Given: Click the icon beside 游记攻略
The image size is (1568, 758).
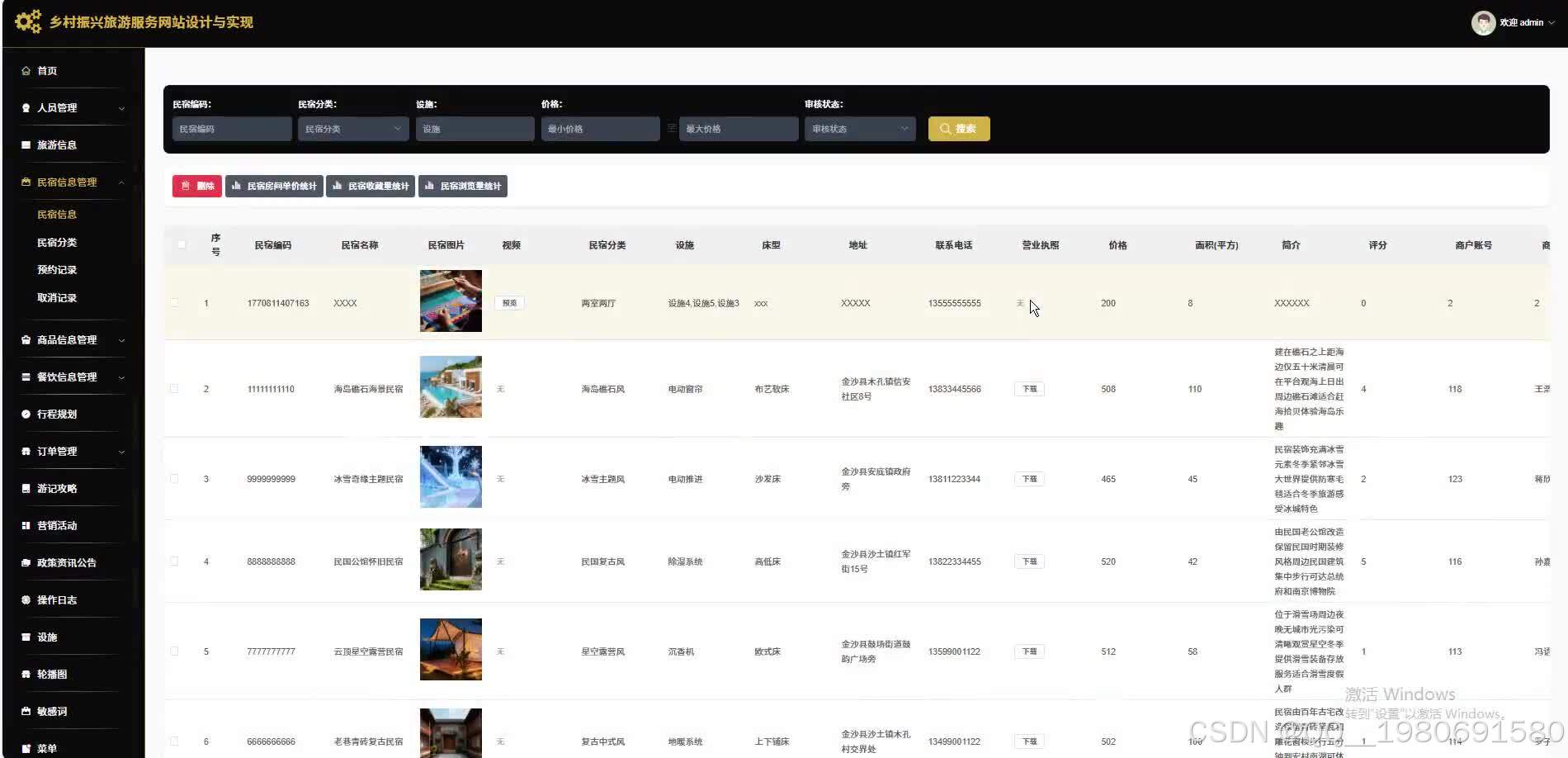Looking at the screenshot, I should click(x=26, y=489).
